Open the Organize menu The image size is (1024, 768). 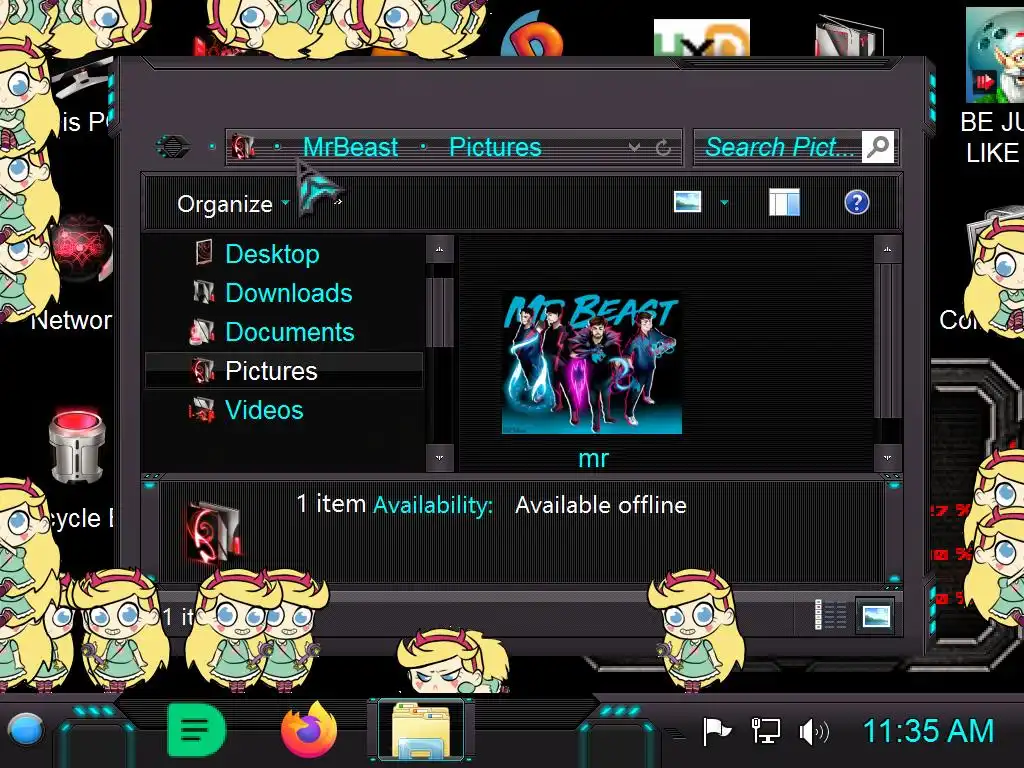232,204
